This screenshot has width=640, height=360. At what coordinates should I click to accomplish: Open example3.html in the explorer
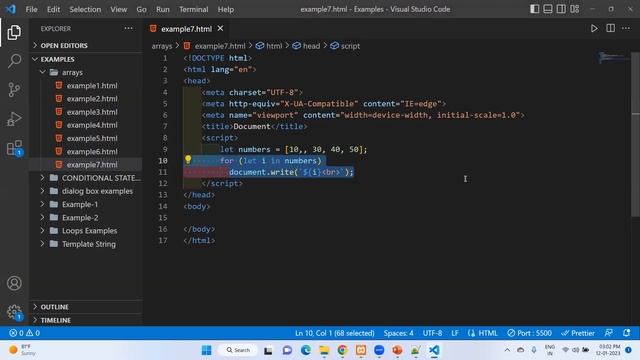[x=86, y=112]
